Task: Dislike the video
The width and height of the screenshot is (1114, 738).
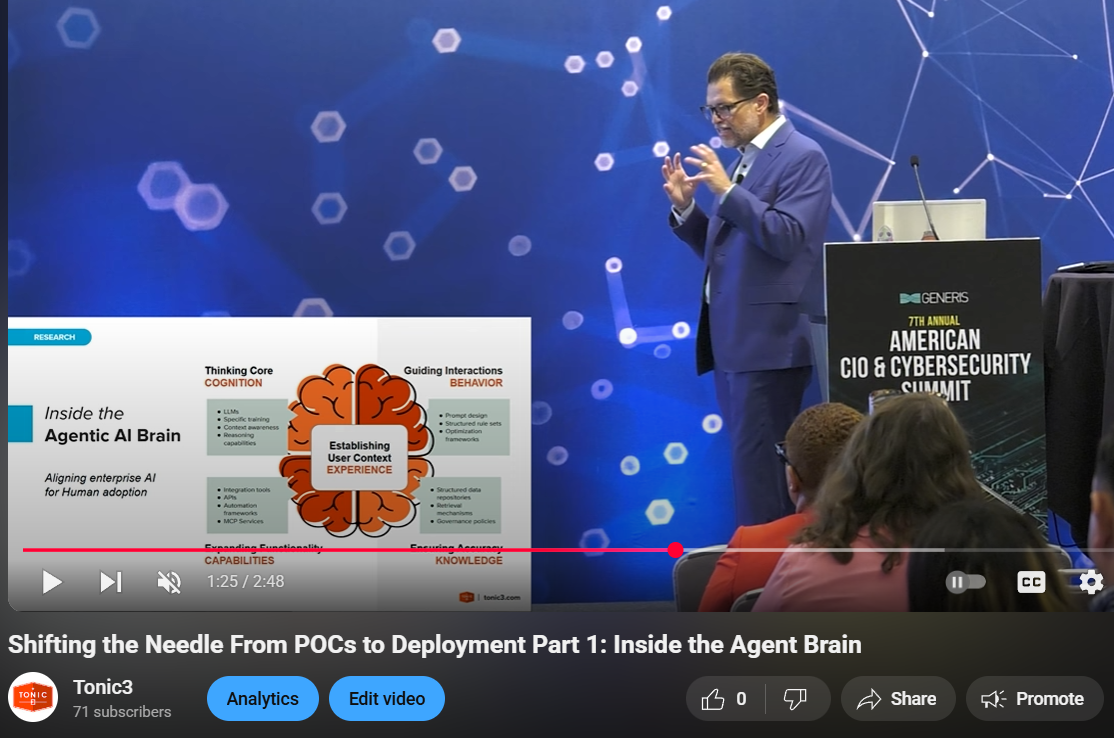Action: tap(796, 699)
